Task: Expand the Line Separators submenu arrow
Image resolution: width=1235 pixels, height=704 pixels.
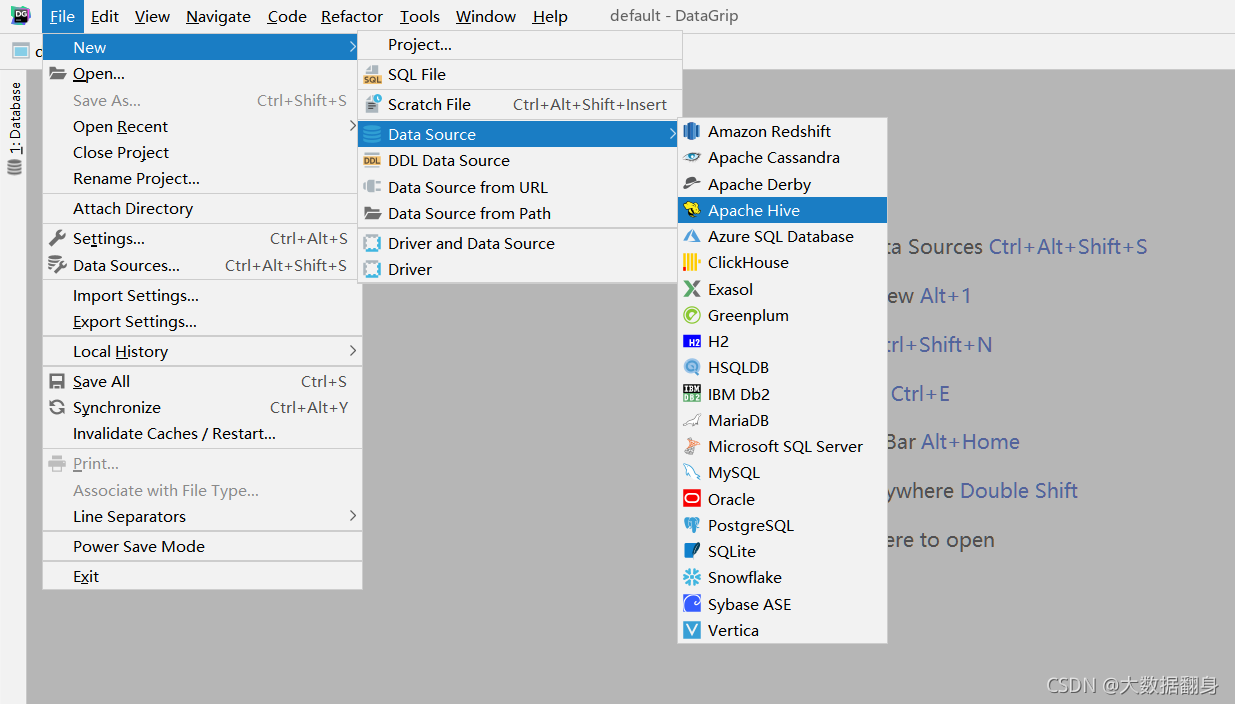Action: [352, 516]
